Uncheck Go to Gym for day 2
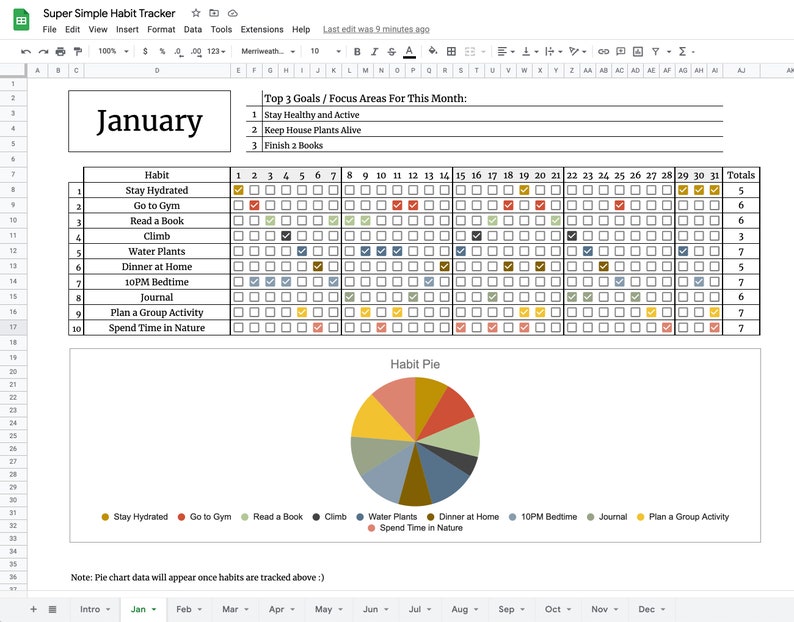This screenshot has width=794, height=622. [x=254, y=205]
